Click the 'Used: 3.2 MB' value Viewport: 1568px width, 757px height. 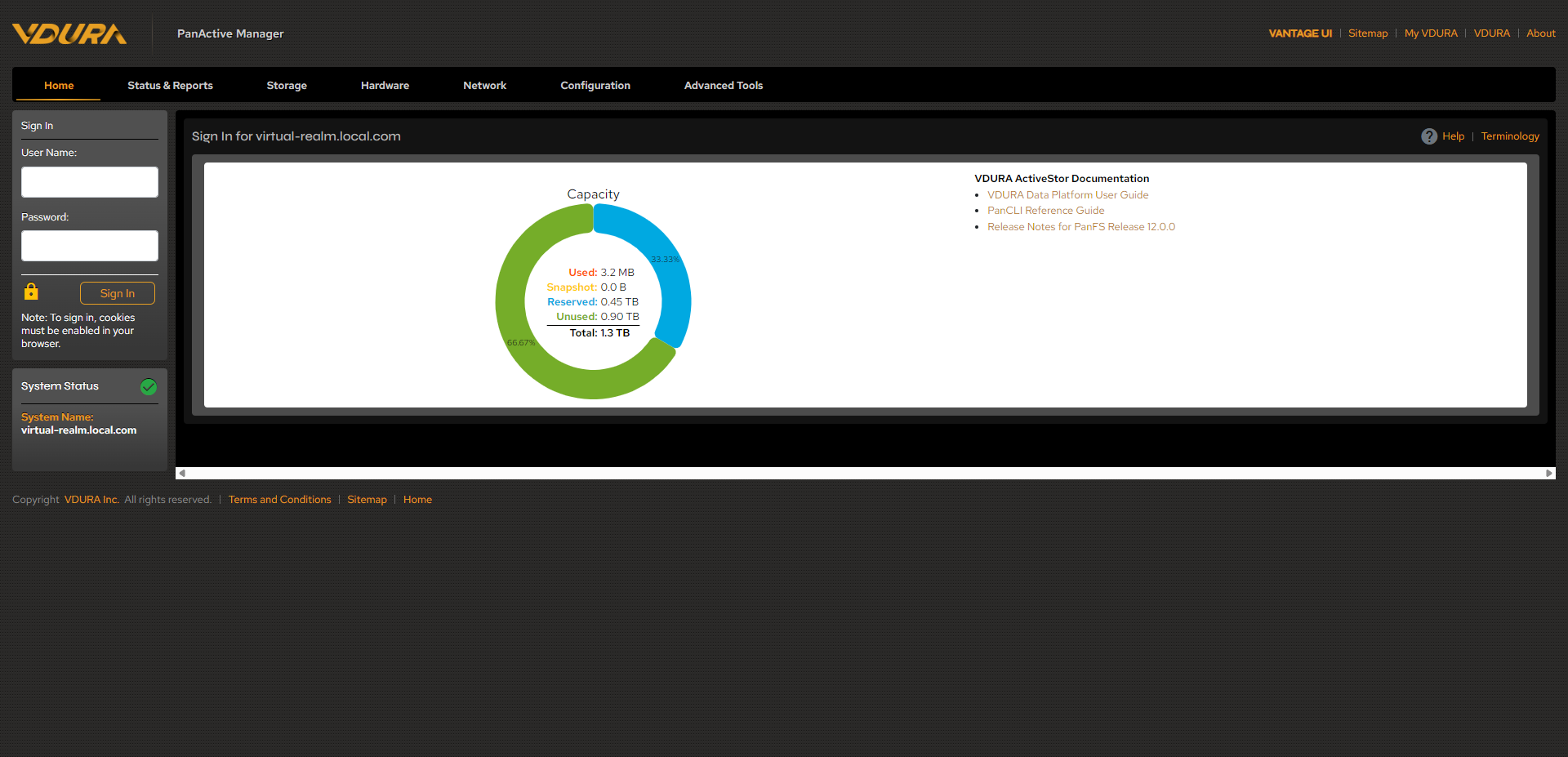(x=601, y=273)
